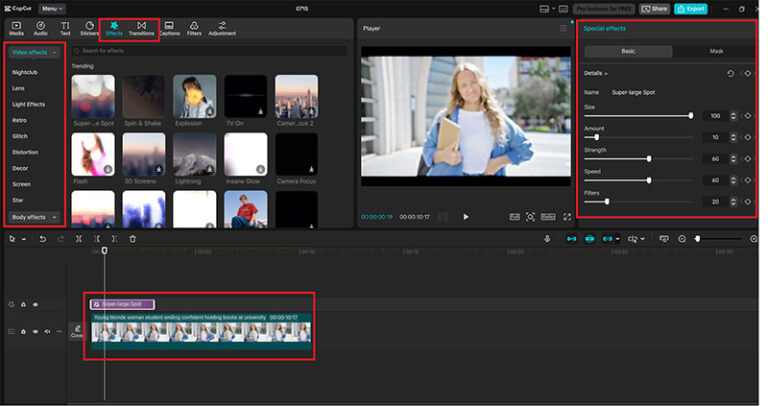Image resolution: width=768 pixels, height=406 pixels.
Task: Click the Amount stepper arrows
Action: pyautogui.click(x=733, y=138)
